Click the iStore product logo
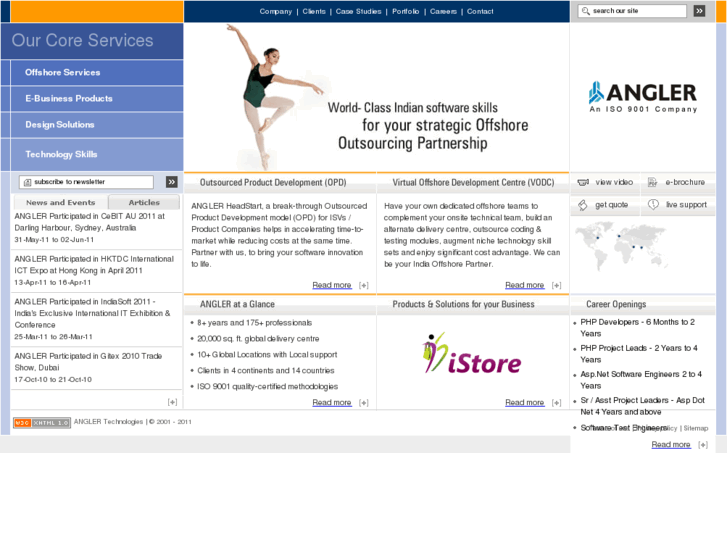727x545 pixels. [472, 354]
